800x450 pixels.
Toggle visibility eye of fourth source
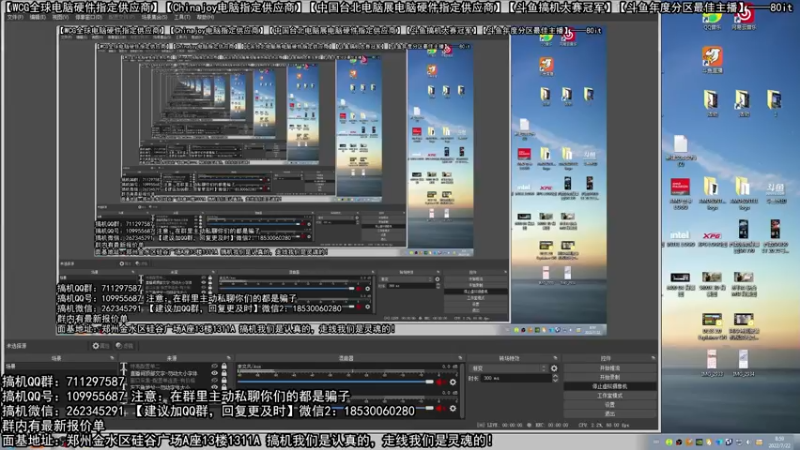(214, 387)
